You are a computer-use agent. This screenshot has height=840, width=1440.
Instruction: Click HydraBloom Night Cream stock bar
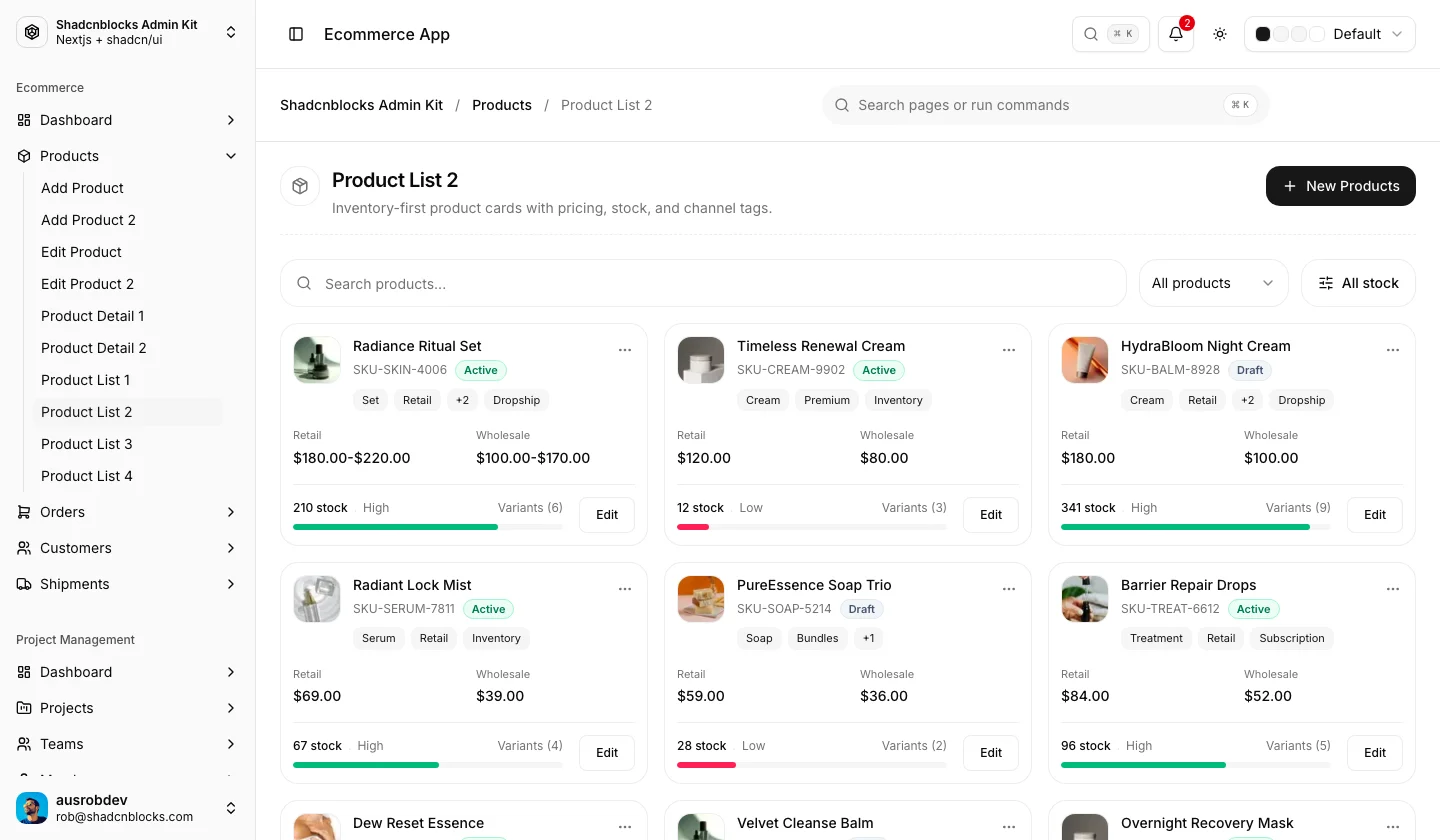(1196, 527)
